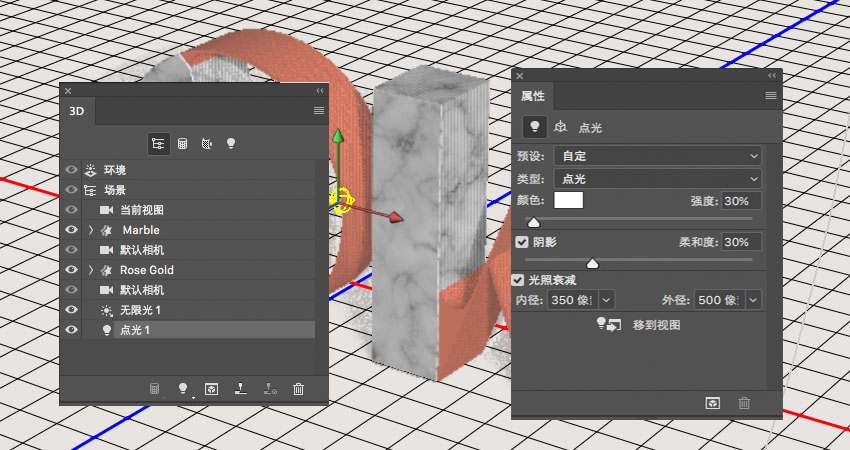850x450 pixels.
Task: Select the 属性 panel tab
Action: 532,96
